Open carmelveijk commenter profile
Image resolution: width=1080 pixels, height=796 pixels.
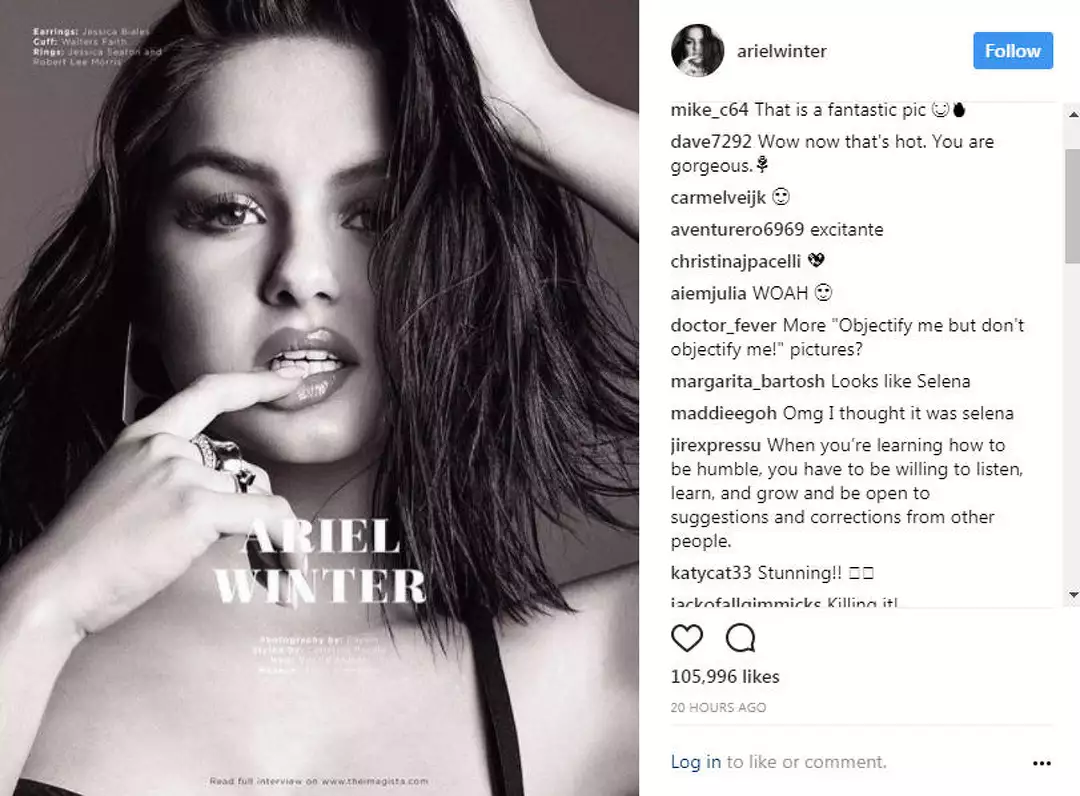click(718, 198)
